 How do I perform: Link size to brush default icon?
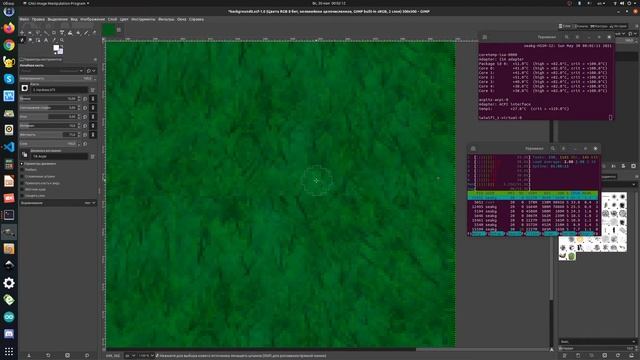pyautogui.click(x=93, y=99)
